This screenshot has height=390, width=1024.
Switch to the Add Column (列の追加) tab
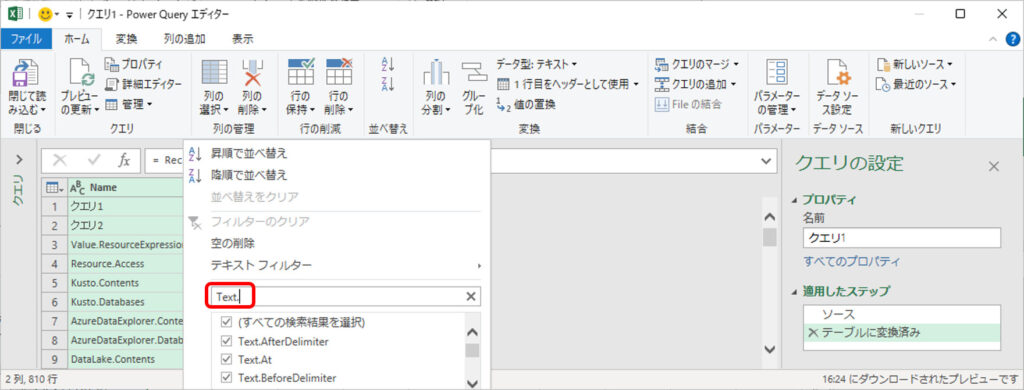pos(185,39)
